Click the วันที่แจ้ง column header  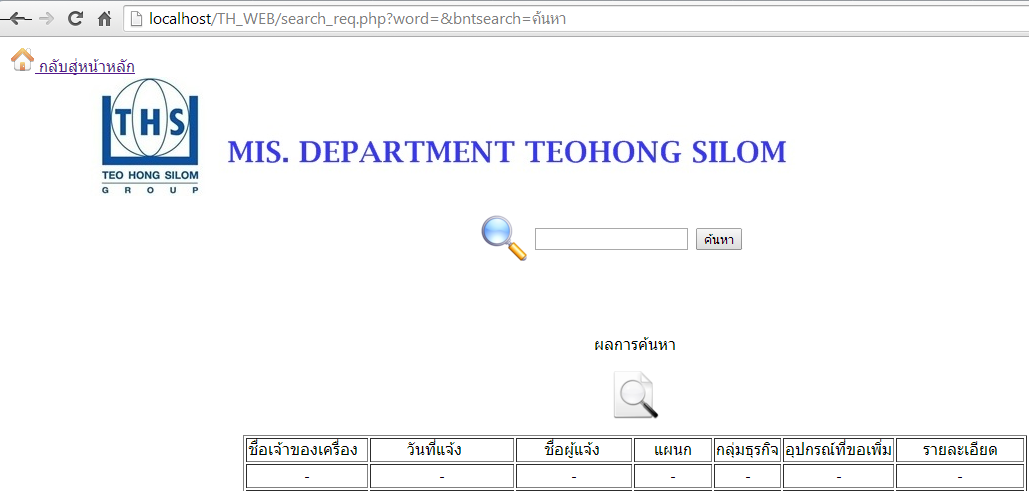[x=442, y=450]
